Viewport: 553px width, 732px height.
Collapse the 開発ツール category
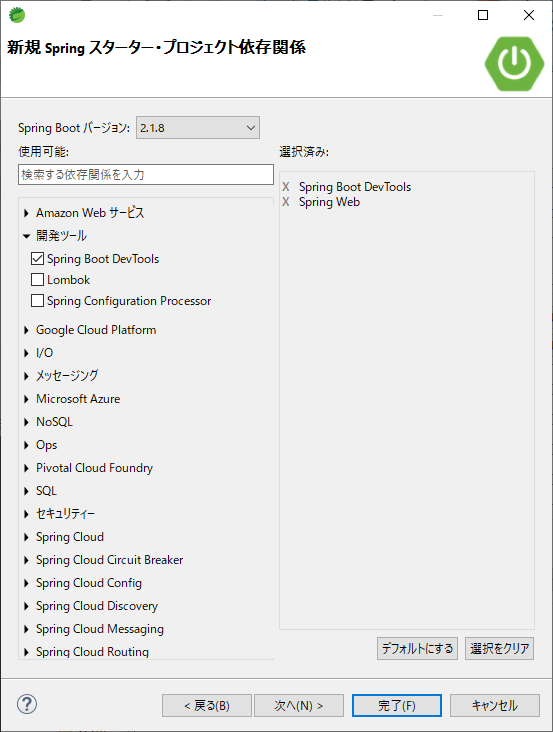pyautogui.click(x=27, y=236)
